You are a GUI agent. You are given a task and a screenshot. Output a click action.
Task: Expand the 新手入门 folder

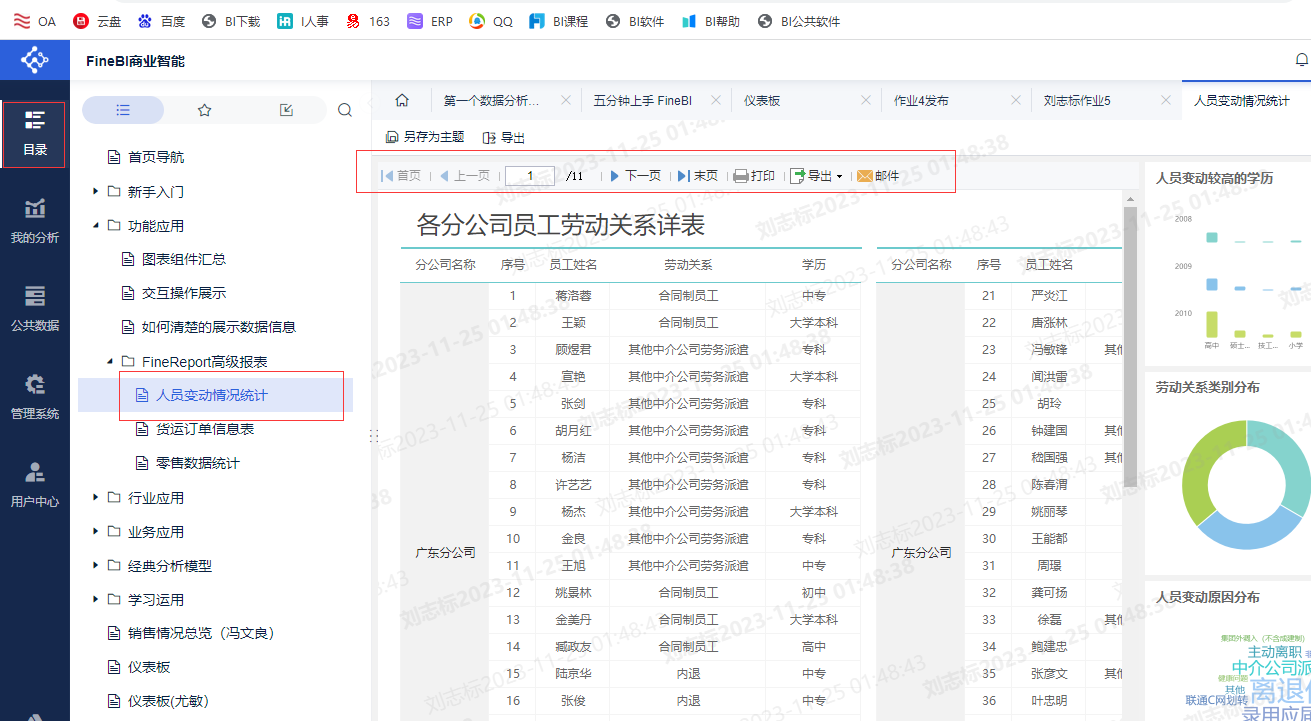95,191
